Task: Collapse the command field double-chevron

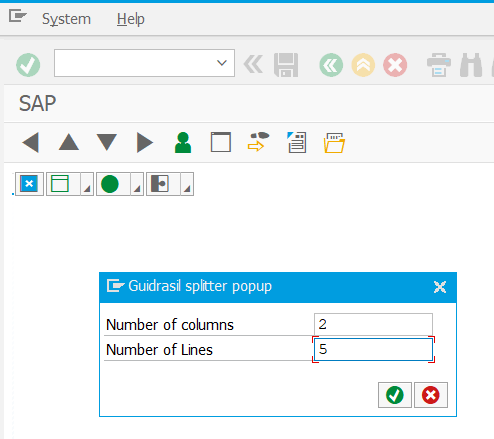Action: pyautogui.click(x=253, y=64)
